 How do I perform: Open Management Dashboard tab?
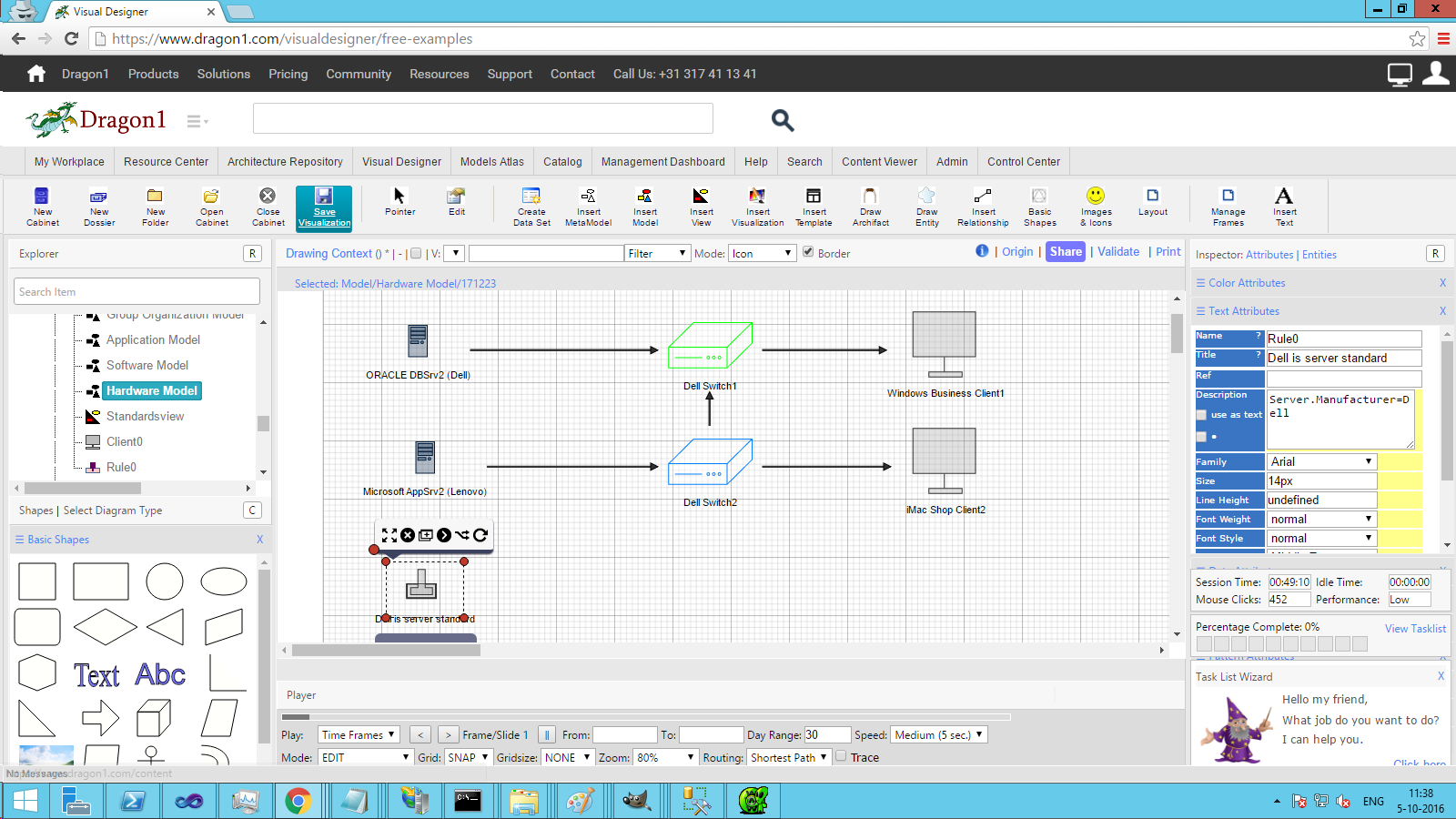click(x=663, y=161)
